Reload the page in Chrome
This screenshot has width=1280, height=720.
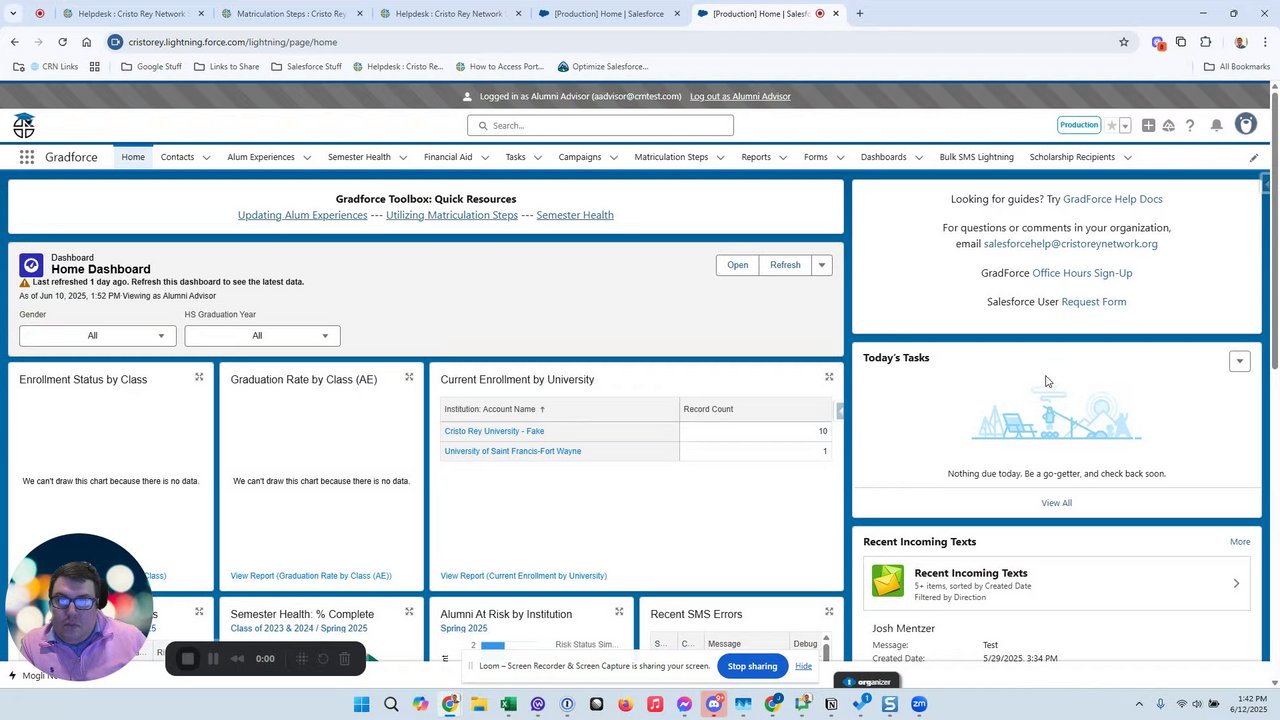pyautogui.click(x=62, y=42)
